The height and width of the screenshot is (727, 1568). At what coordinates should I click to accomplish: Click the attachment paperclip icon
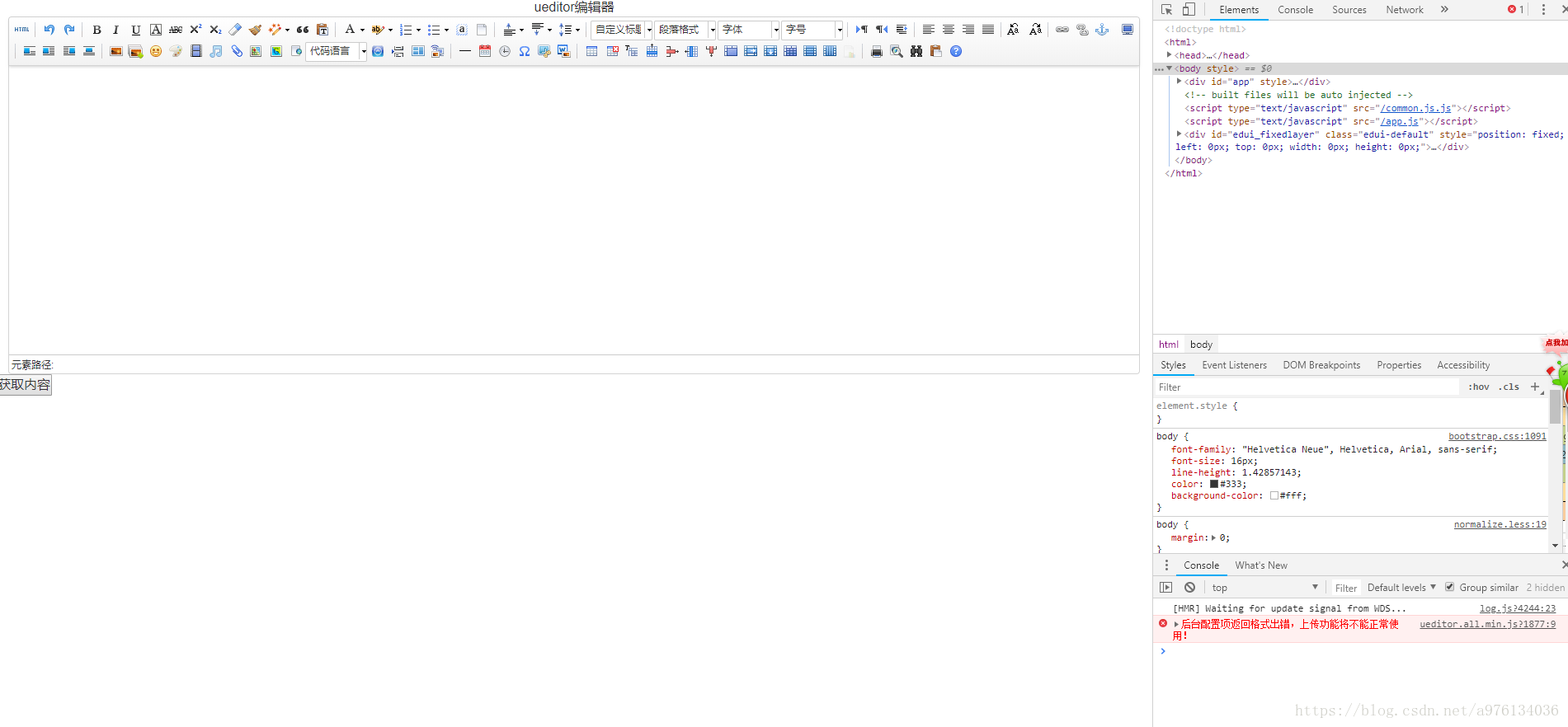coord(236,51)
